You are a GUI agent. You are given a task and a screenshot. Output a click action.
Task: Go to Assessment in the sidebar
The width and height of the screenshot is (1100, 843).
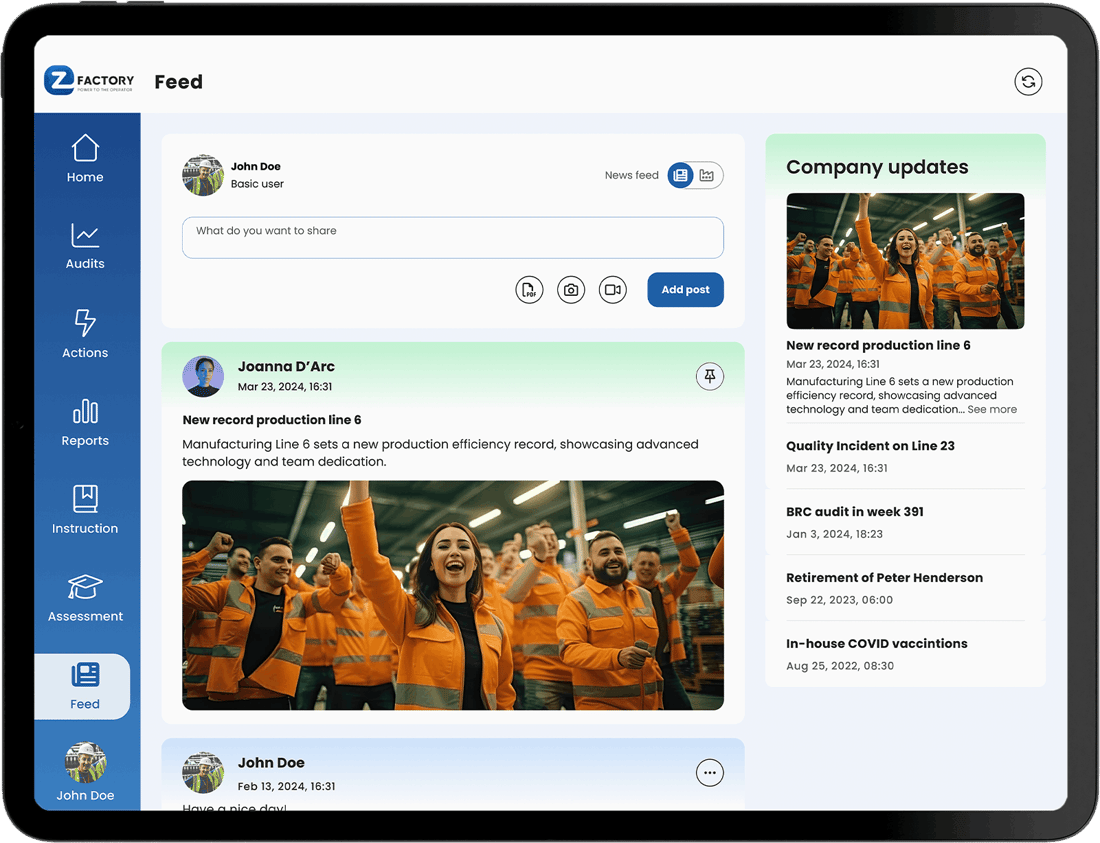(85, 598)
